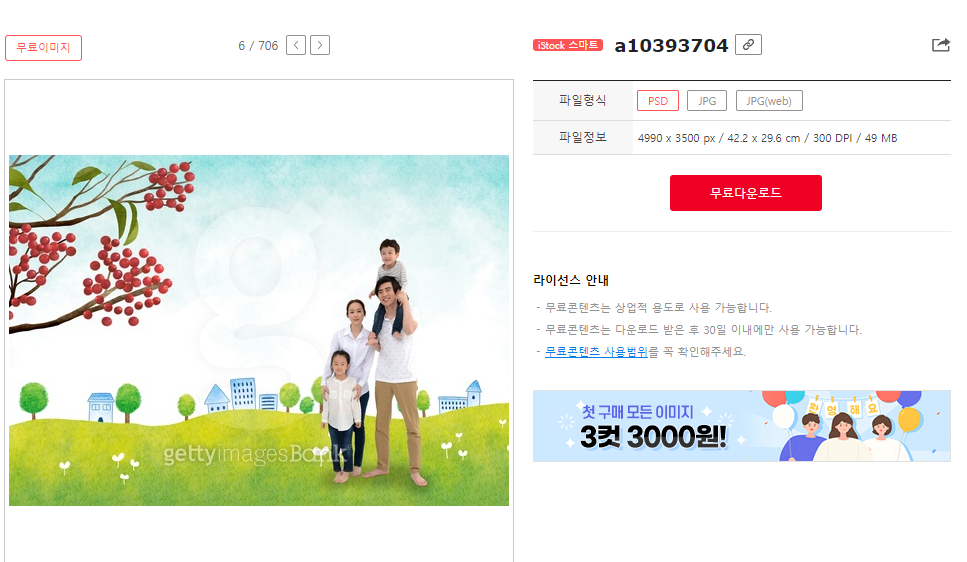The width and height of the screenshot is (967, 562).
Task: Click the file info dimensions text
Action: [767, 138]
